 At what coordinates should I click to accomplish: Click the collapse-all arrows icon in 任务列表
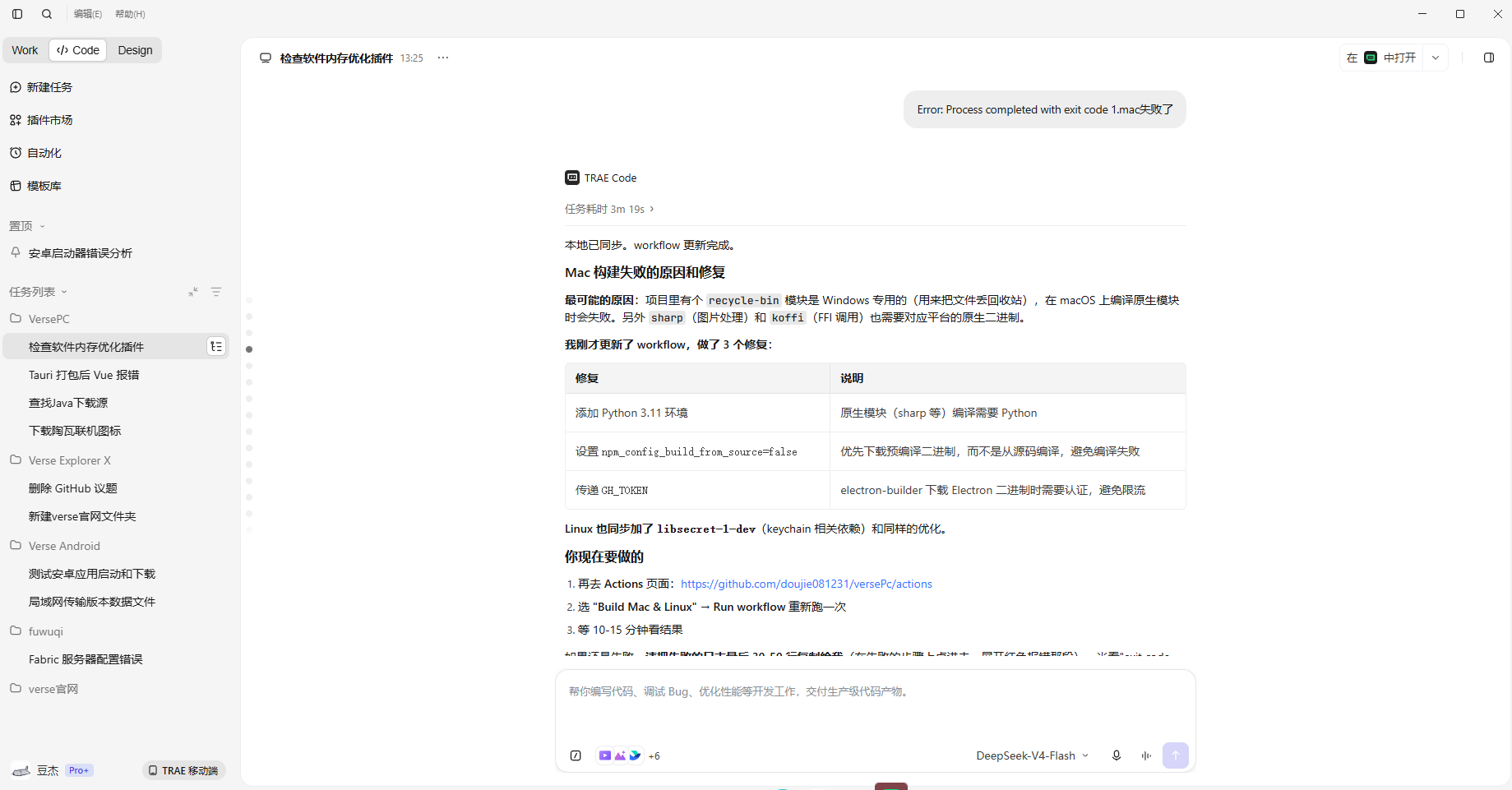[x=193, y=292]
